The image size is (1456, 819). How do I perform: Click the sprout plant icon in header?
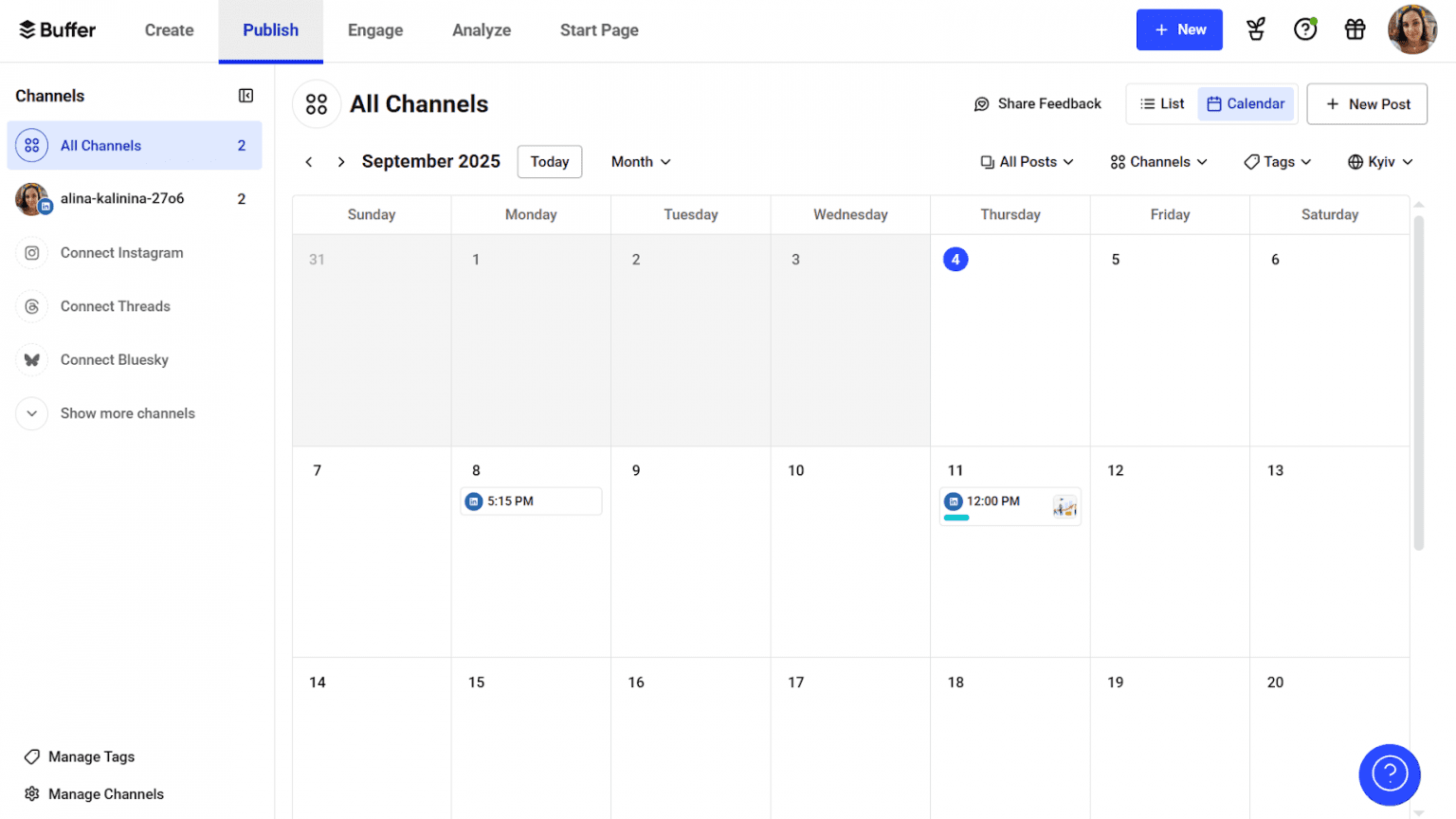1256,29
